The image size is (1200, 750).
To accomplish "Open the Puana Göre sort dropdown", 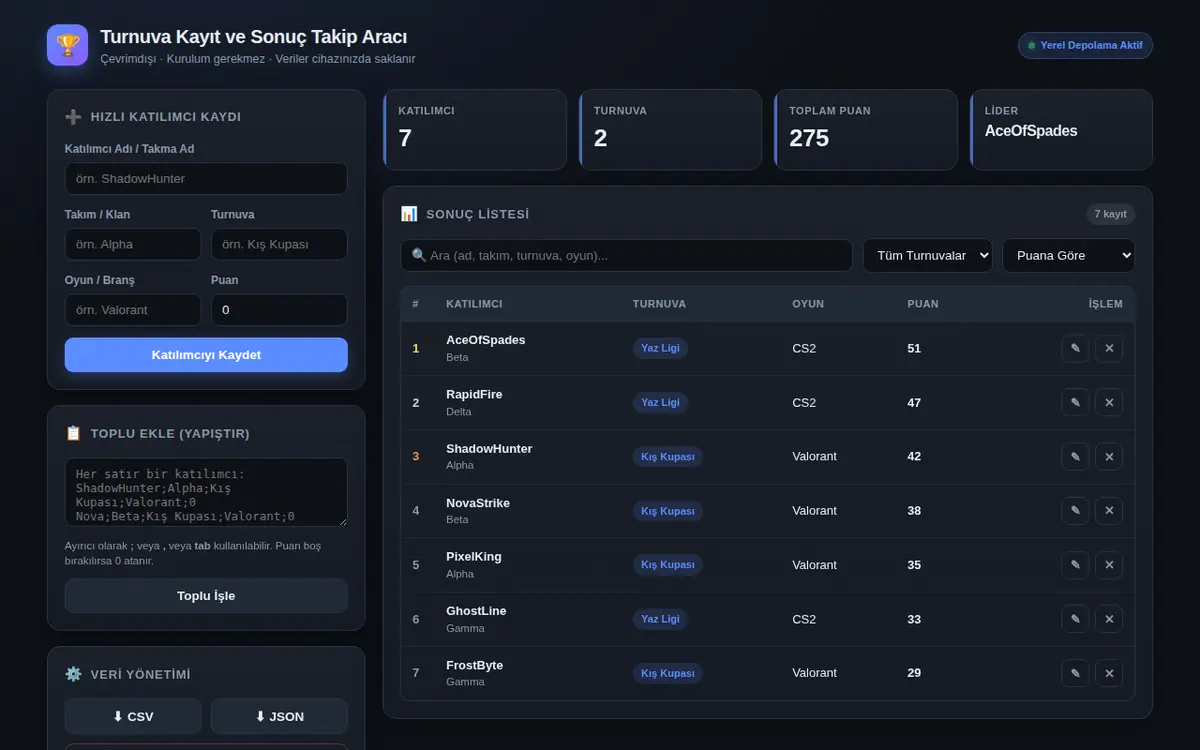I will tap(1069, 255).
